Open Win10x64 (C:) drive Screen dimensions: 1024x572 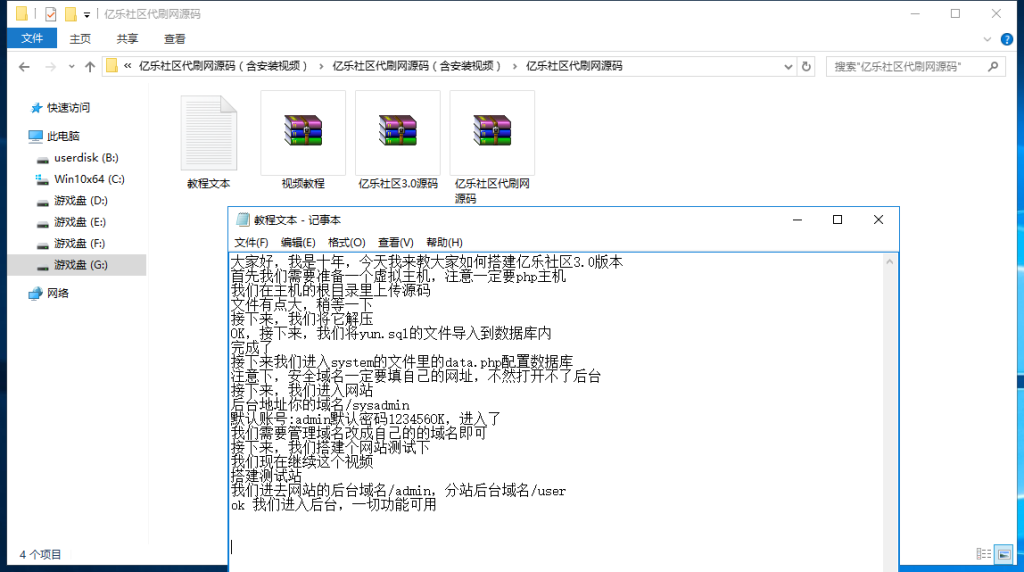pyautogui.click(x=89, y=179)
